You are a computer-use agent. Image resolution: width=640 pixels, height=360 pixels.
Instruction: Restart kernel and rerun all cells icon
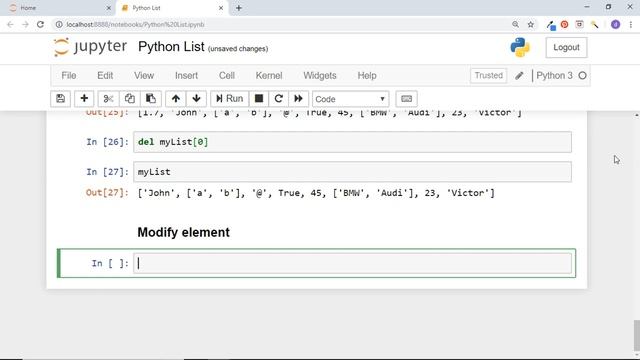point(298,99)
